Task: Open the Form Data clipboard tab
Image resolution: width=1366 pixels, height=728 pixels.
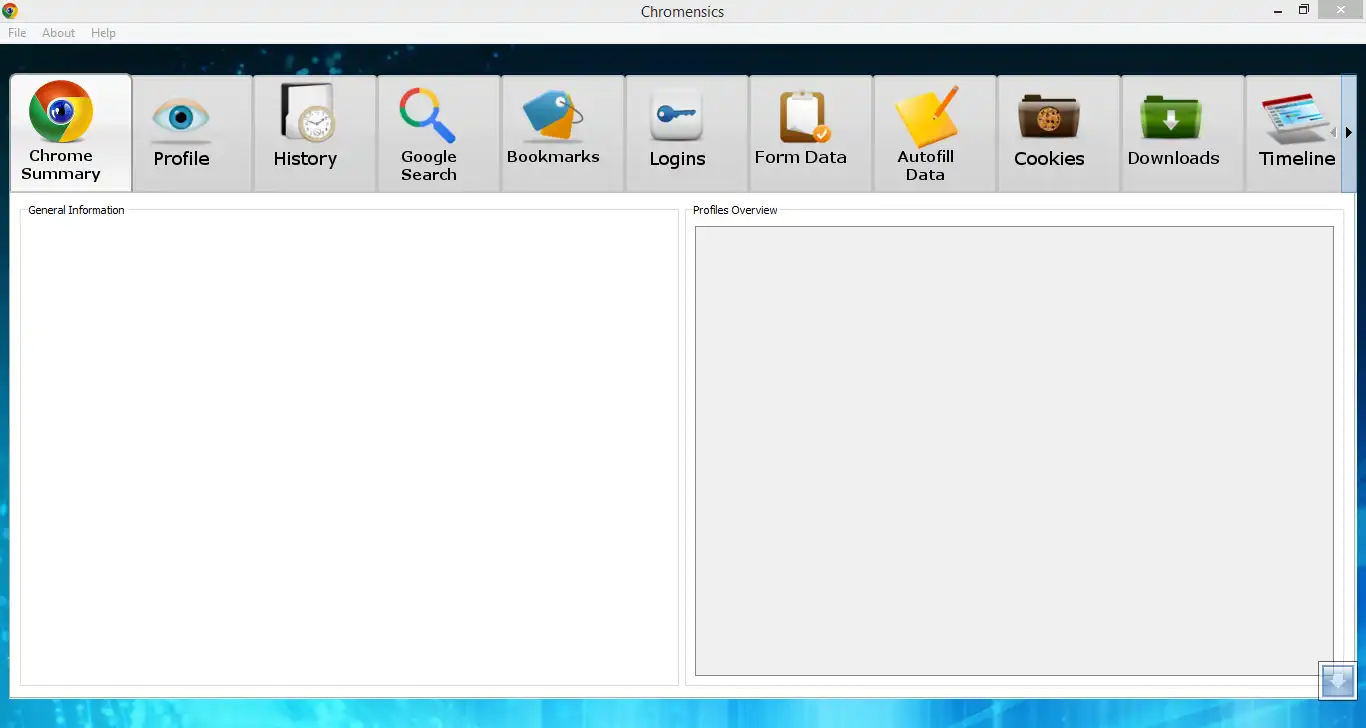Action: coord(810,133)
